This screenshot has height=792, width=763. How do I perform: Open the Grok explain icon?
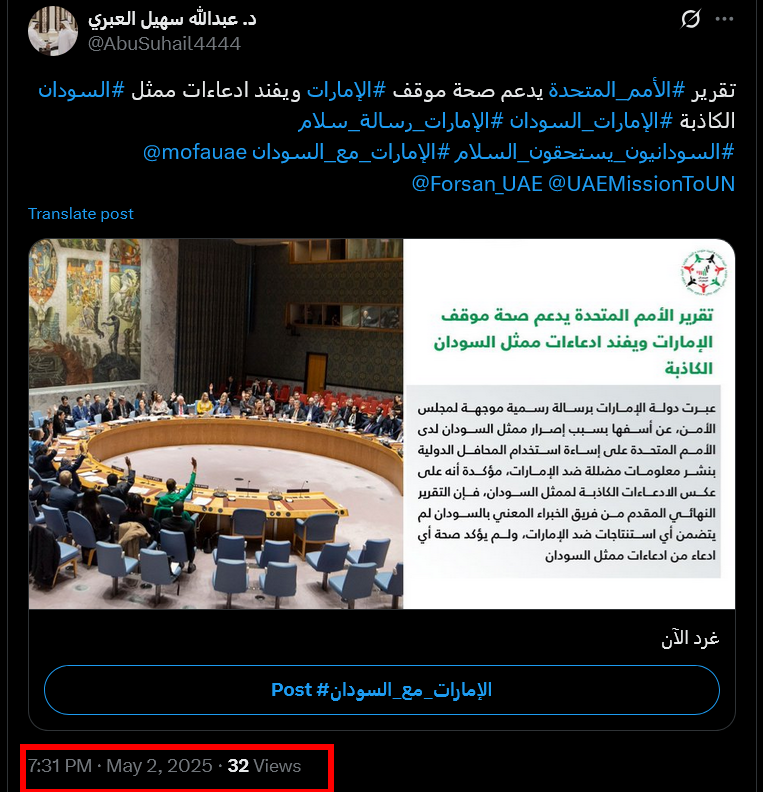click(x=690, y=19)
